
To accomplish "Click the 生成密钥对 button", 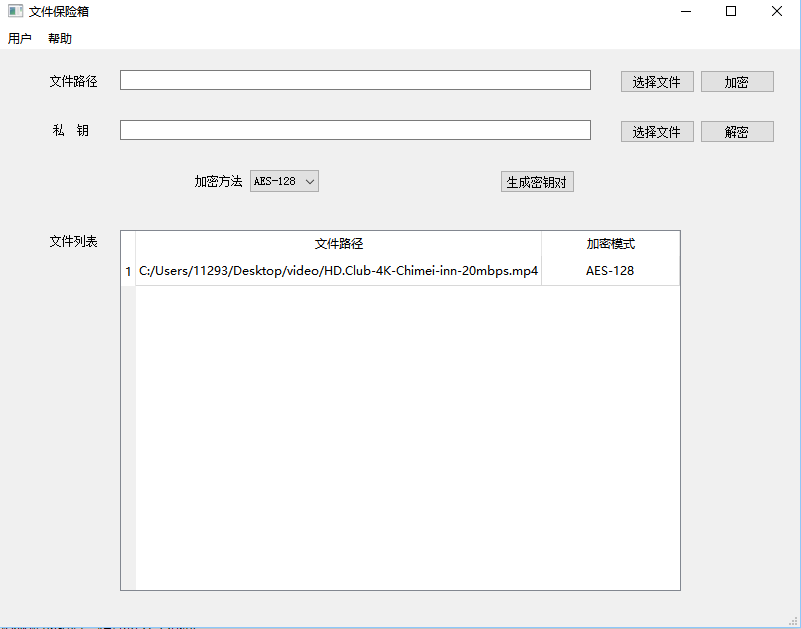I will click(537, 182).
